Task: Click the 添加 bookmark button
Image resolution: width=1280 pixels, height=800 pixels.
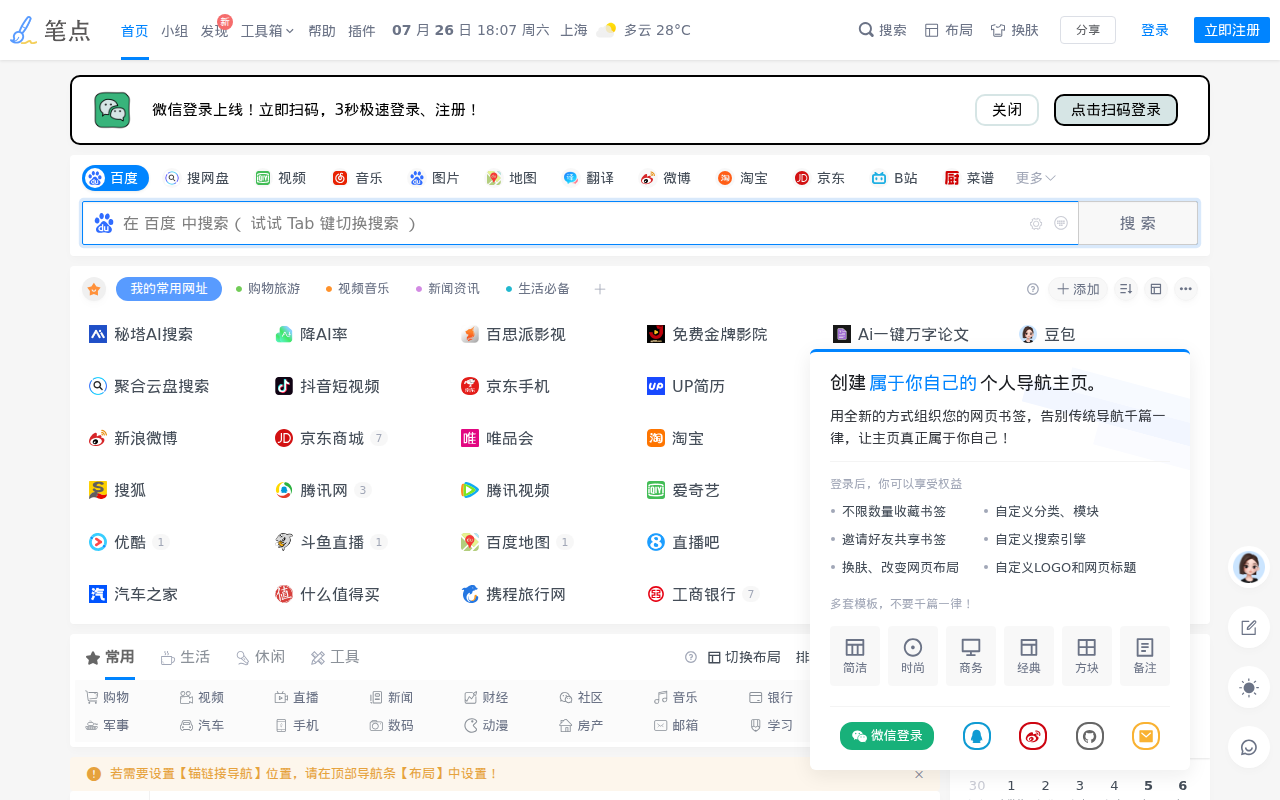Action: tap(1078, 289)
